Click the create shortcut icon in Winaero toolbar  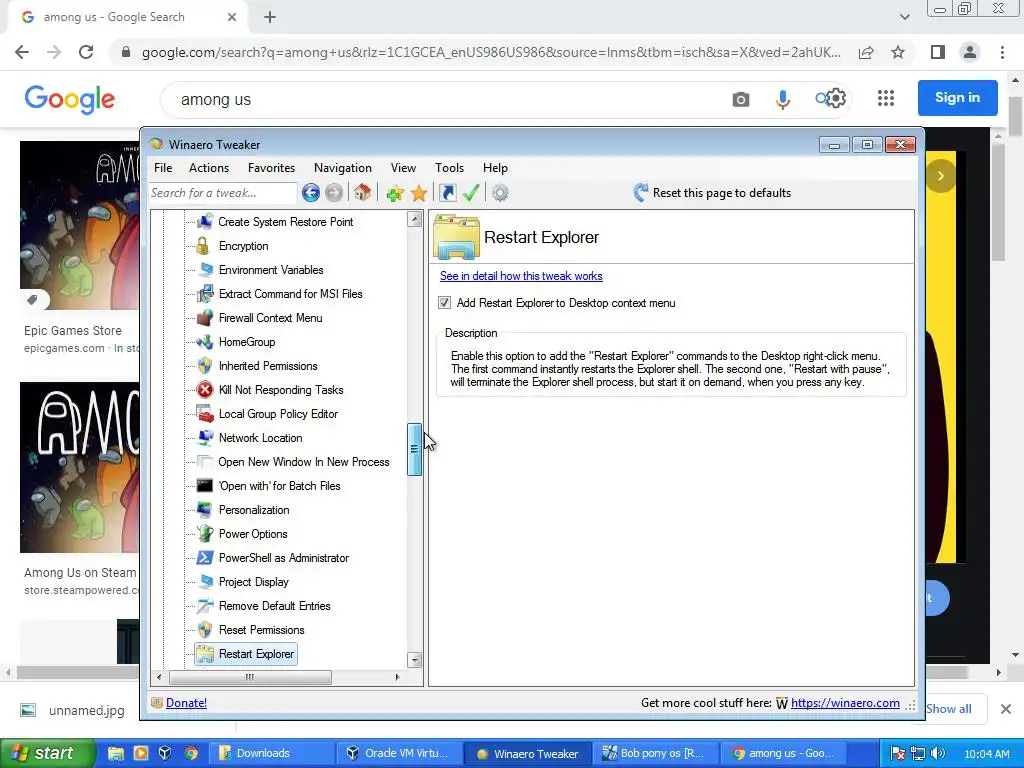click(447, 193)
